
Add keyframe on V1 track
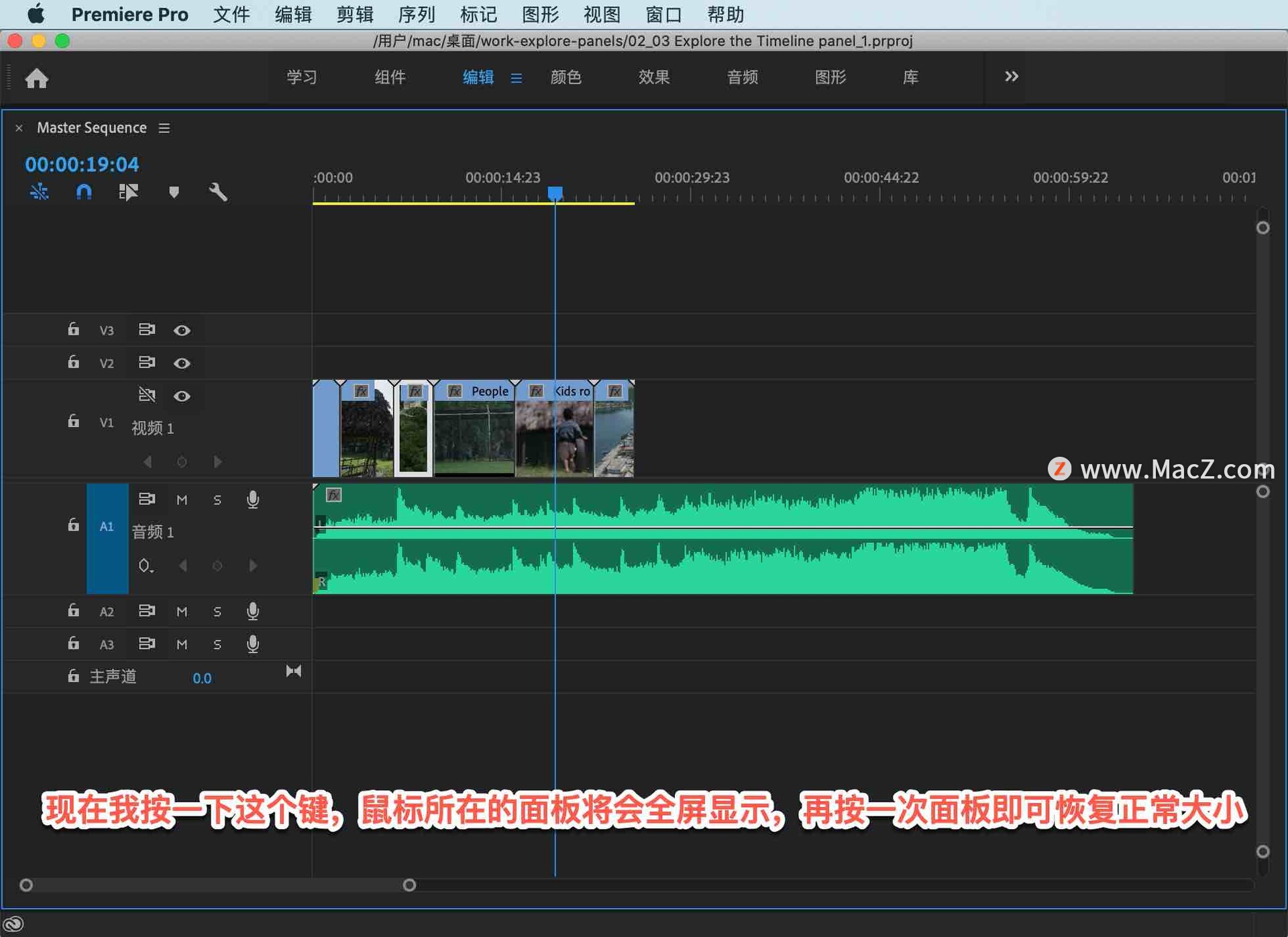click(x=182, y=461)
